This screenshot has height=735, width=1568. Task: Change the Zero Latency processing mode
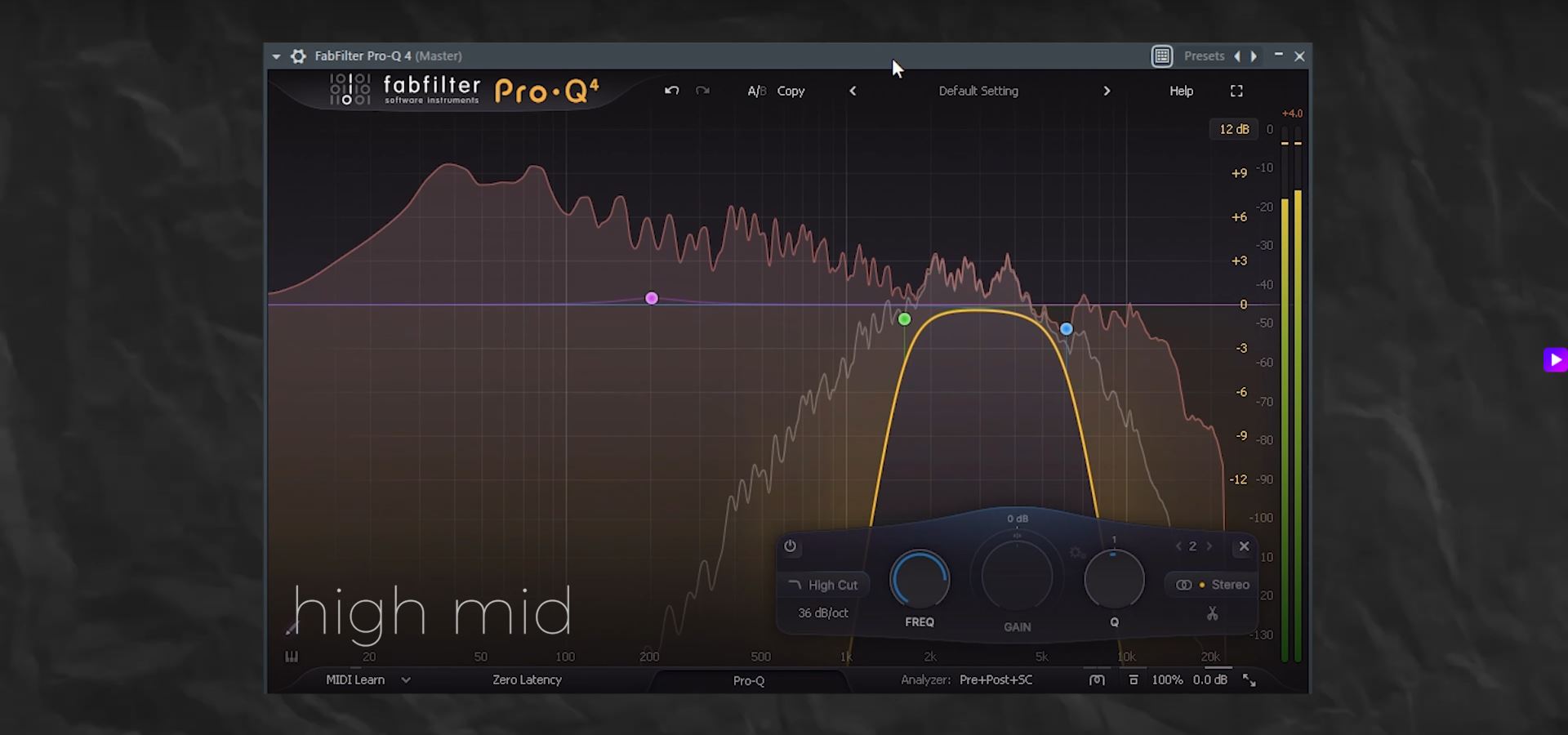pyautogui.click(x=527, y=679)
